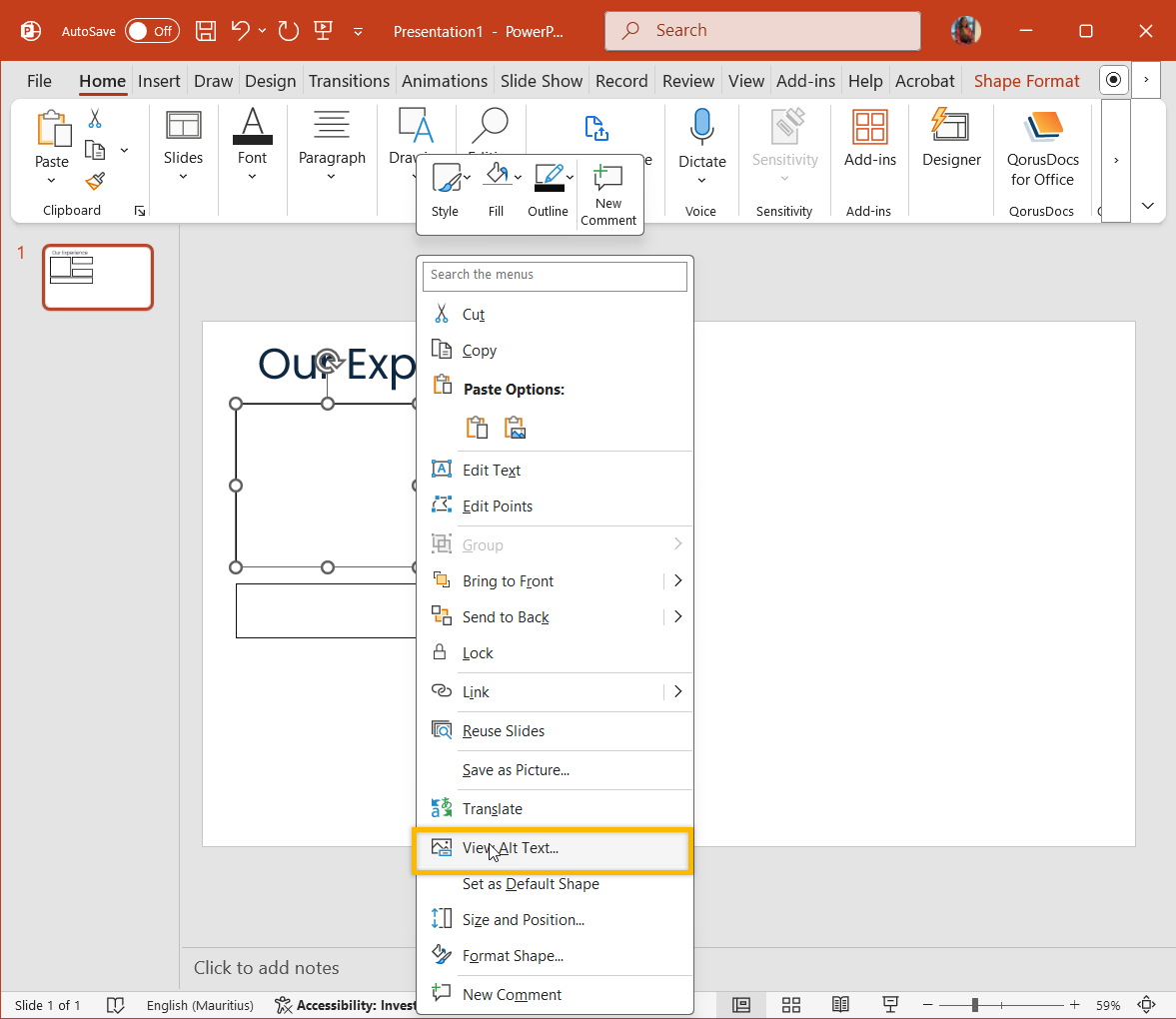Expand the Bring to Front submenu arrow
Screen dimensions: 1176x1019
677,581
